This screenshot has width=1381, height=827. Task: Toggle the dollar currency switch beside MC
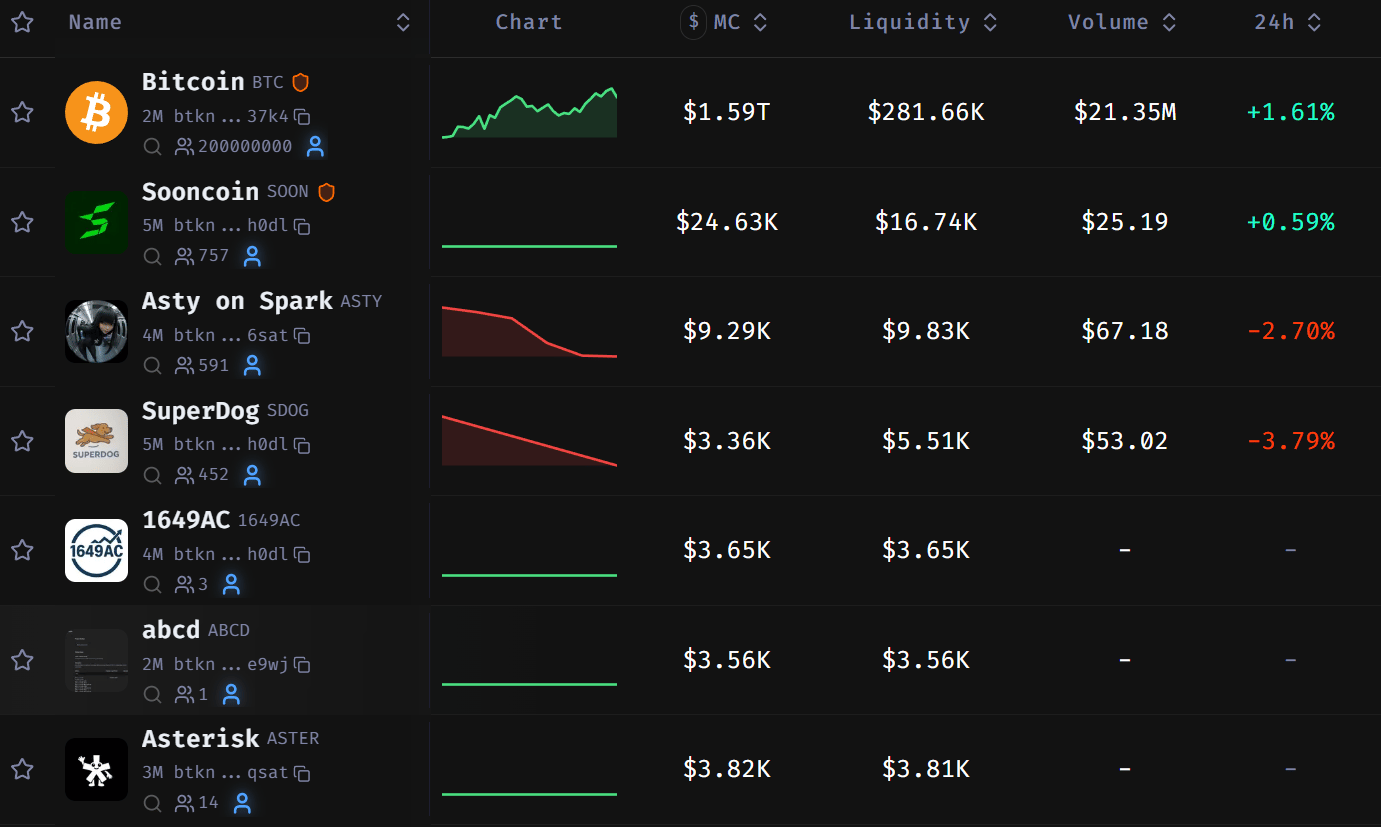(x=693, y=22)
